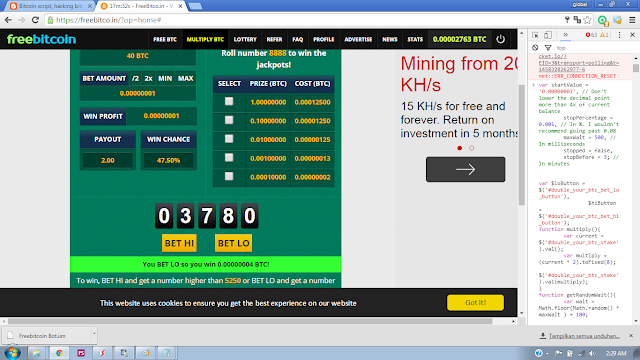This screenshot has width=640, height=360.
Task: Dismiss cookie notice with Got it!
Action: coord(476,303)
